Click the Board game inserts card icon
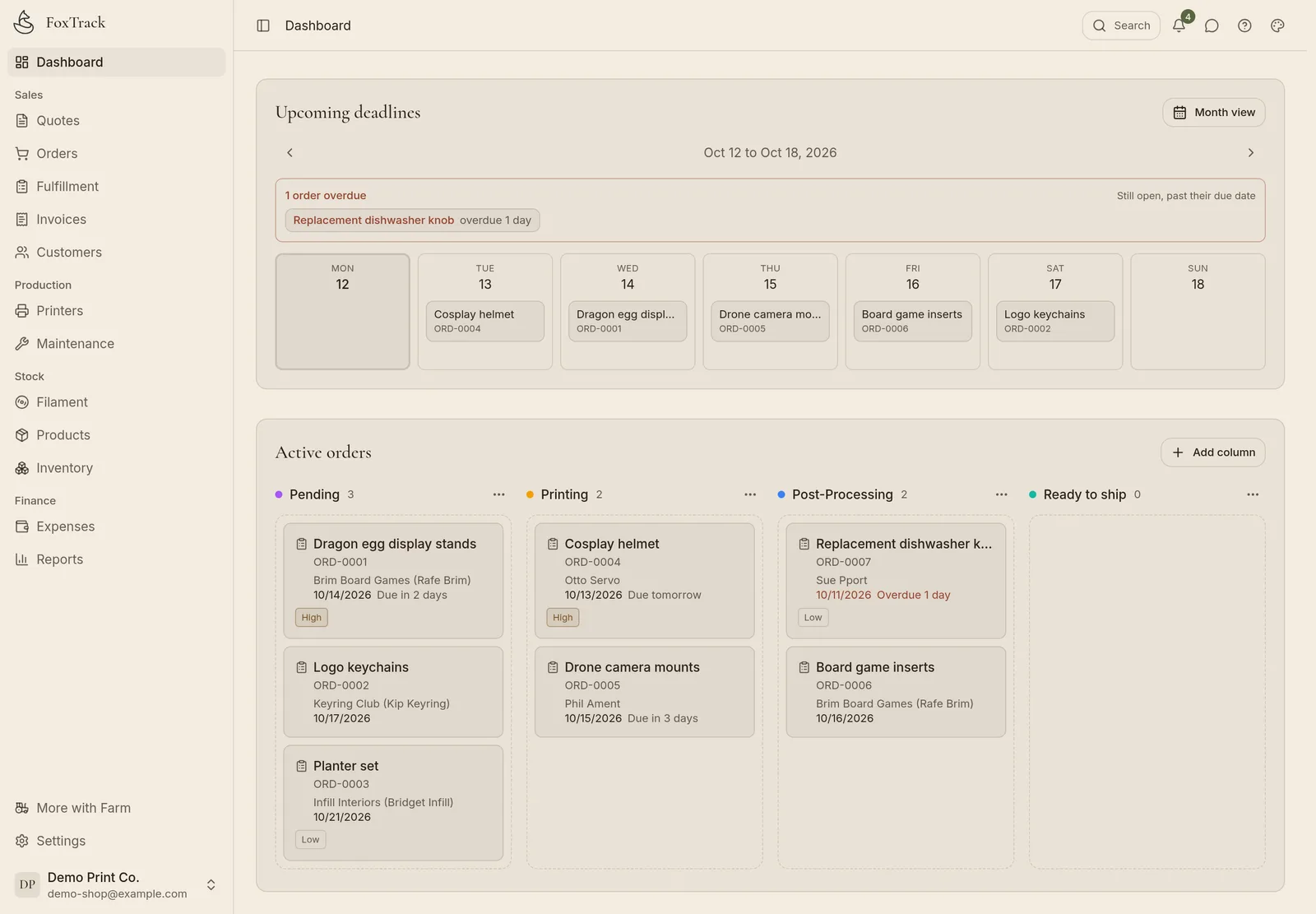The image size is (1316, 914). pos(804,667)
